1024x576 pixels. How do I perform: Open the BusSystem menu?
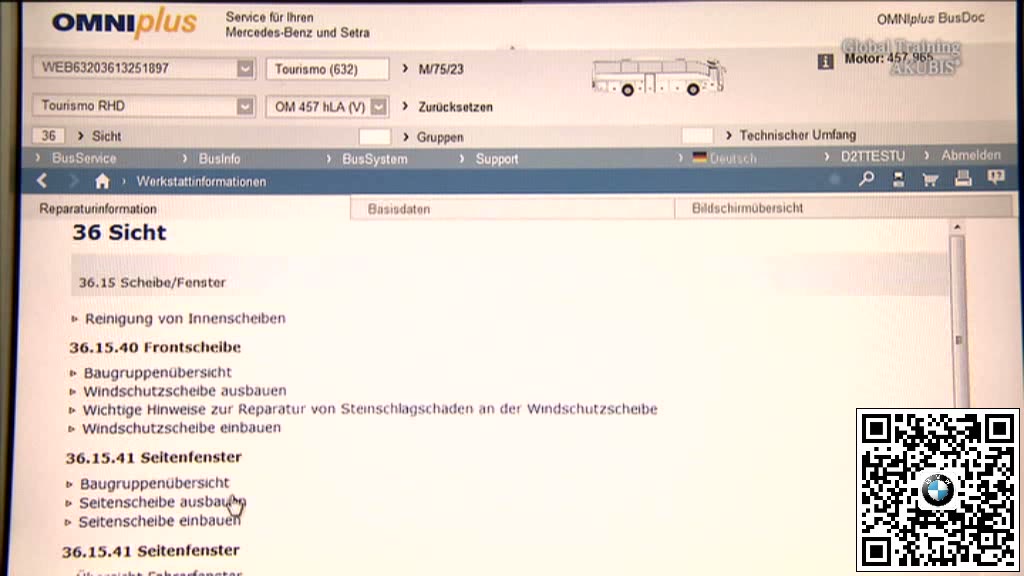375,159
